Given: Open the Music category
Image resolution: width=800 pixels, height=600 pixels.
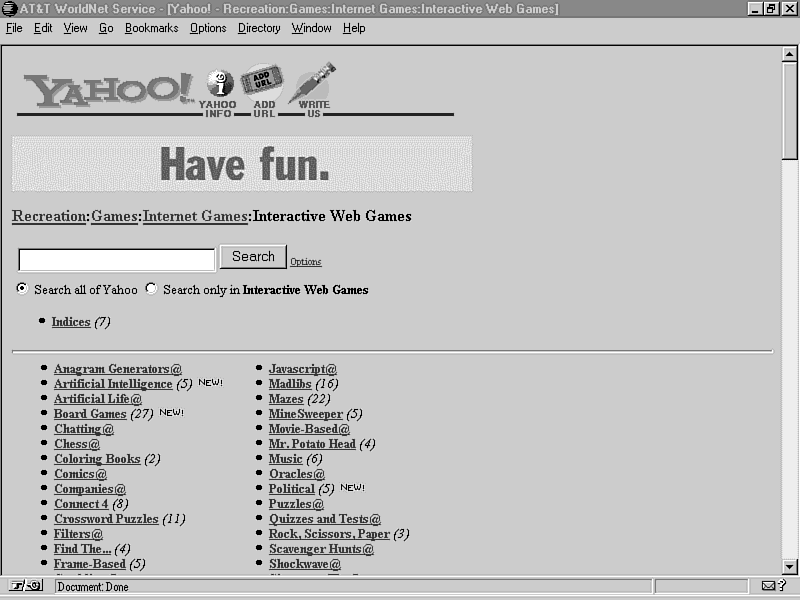Looking at the screenshot, I should (286, 459).
